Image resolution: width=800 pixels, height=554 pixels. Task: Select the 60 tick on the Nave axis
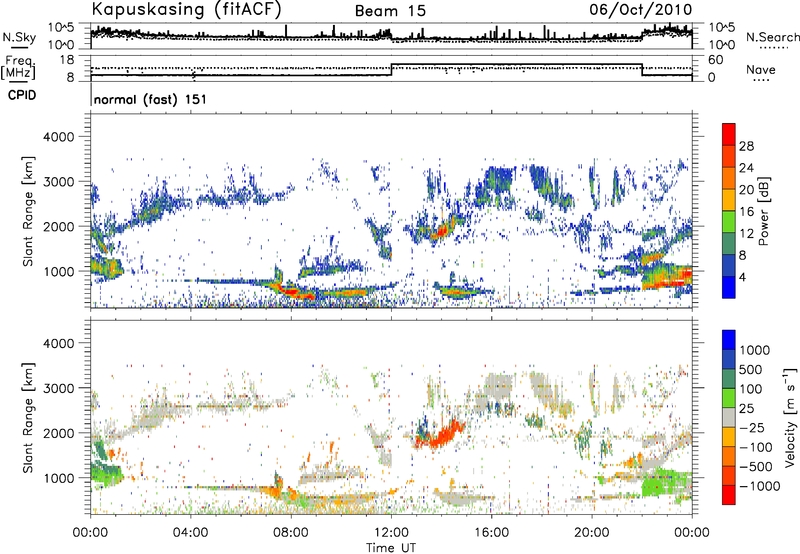[715, 60]
